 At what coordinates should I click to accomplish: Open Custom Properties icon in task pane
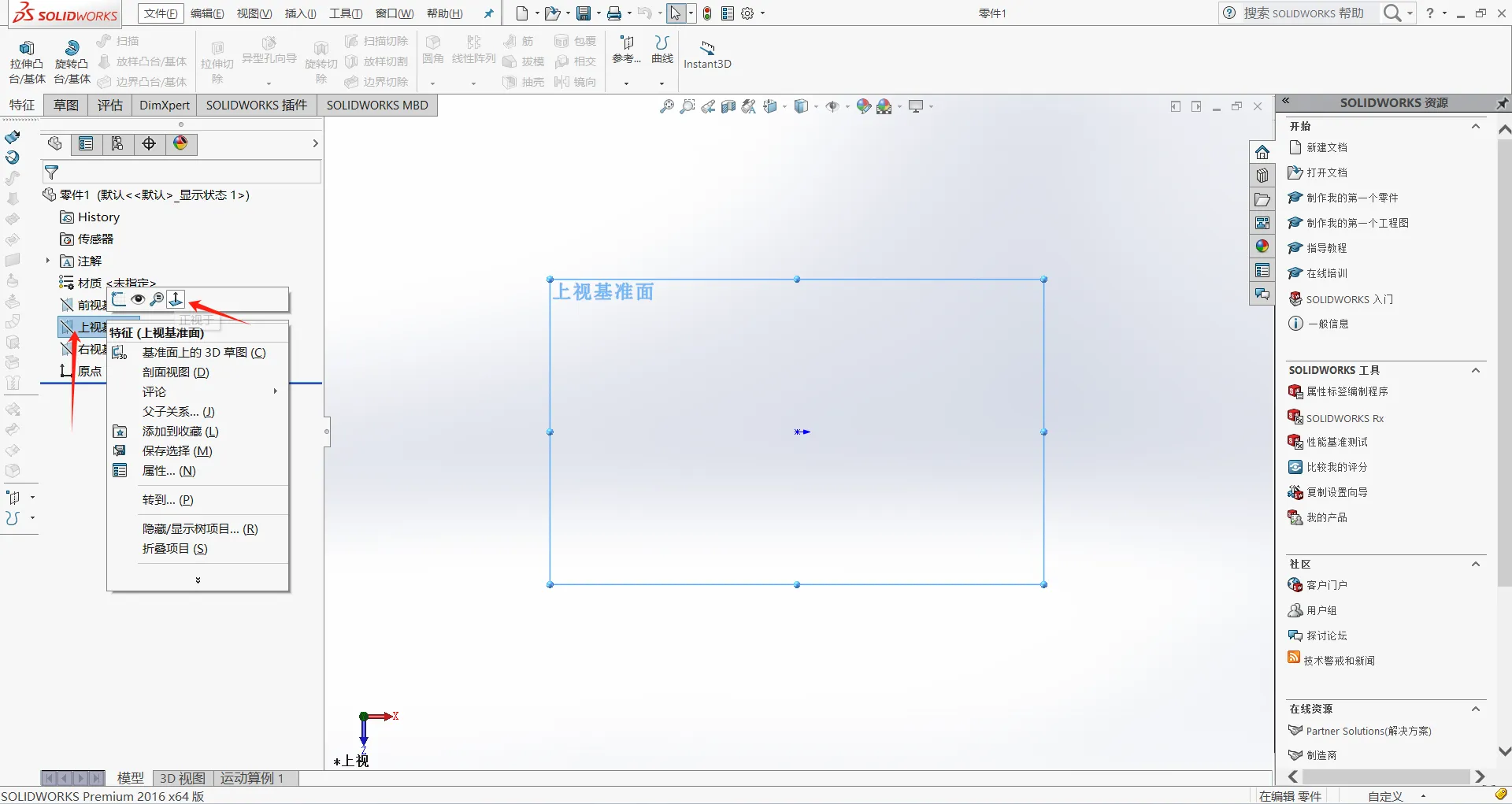1262,270
